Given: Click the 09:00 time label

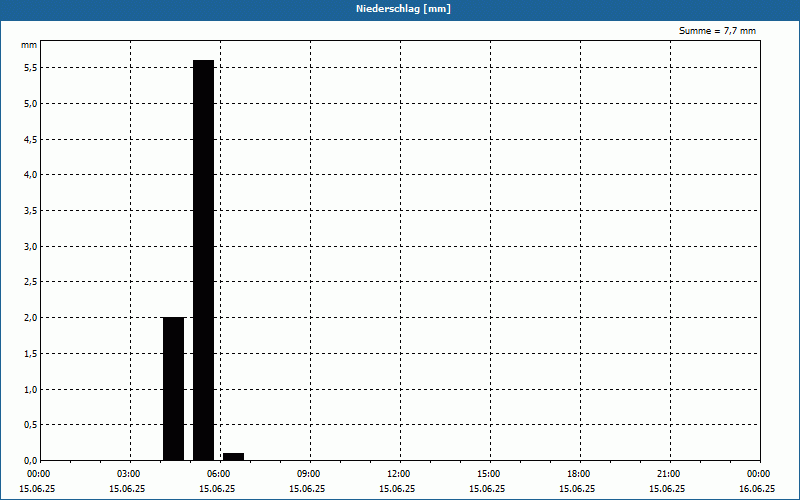Looking at the screenshot, I should coord(309,474).
